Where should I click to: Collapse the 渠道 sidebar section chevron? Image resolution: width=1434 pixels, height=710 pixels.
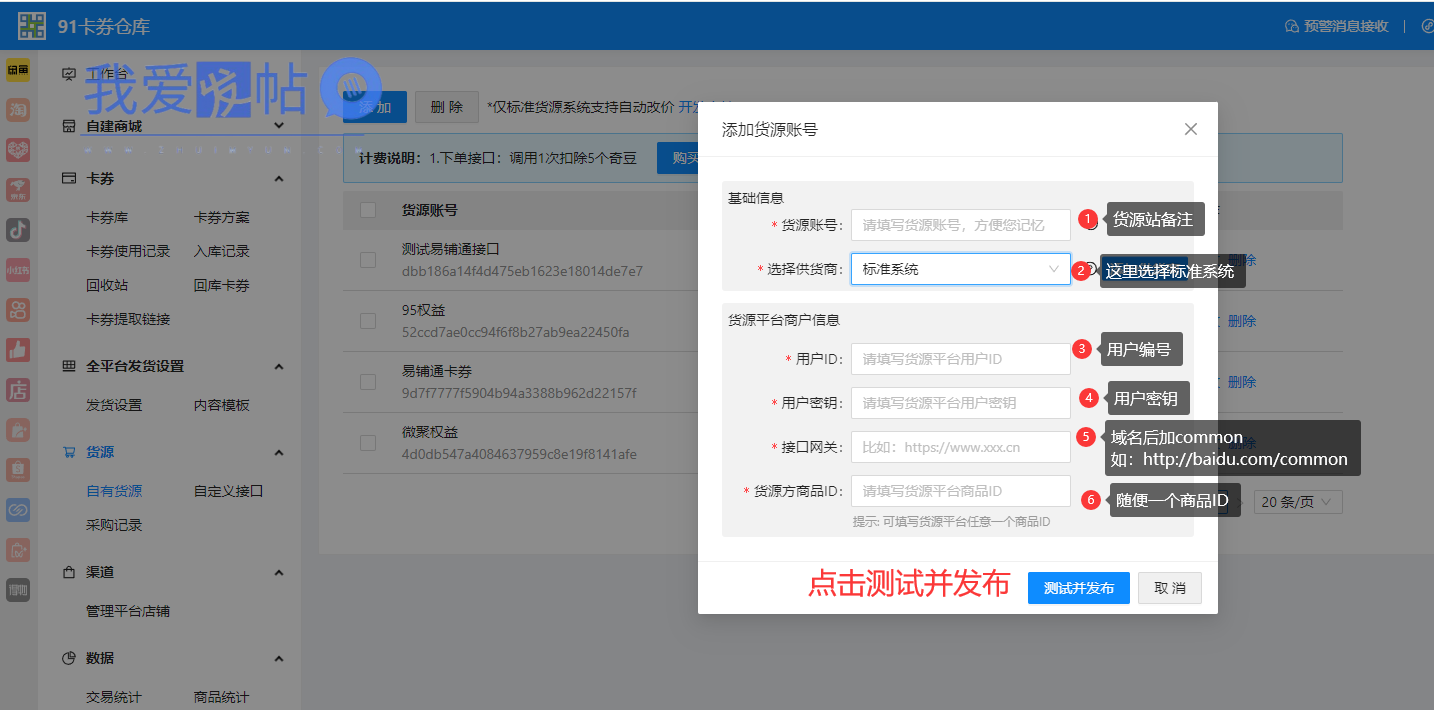[x=279, y=572]
